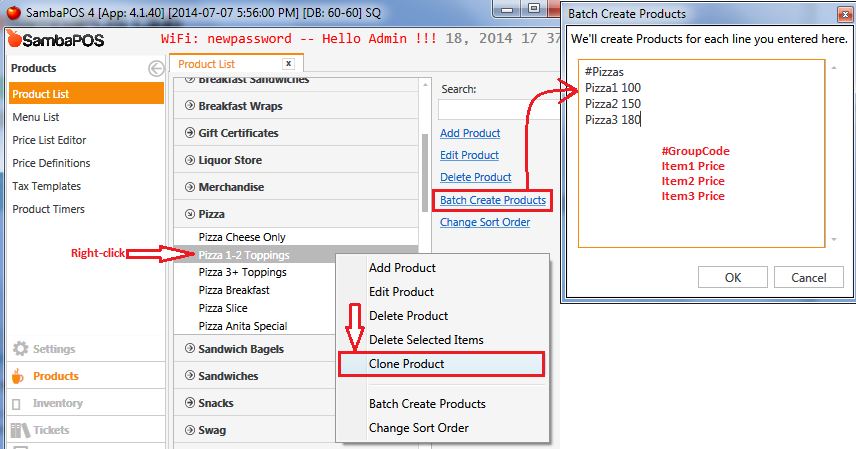Select Pizza Anita Special product
Screen dimensions: 856x449
pyautogui.click(x=243, y=326)
